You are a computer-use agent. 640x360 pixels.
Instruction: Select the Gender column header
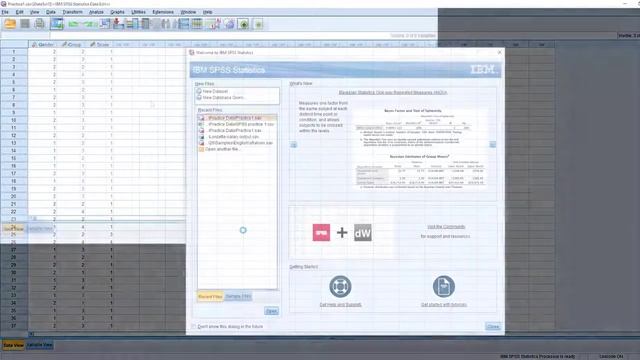click(x=42, y=44)
